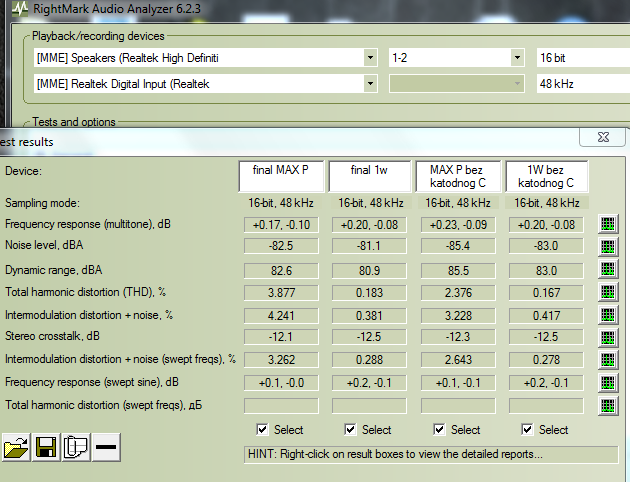
Task: Toggle Select checkbox under 1W bez katodnog C
Action: click(x=527, y=429)
